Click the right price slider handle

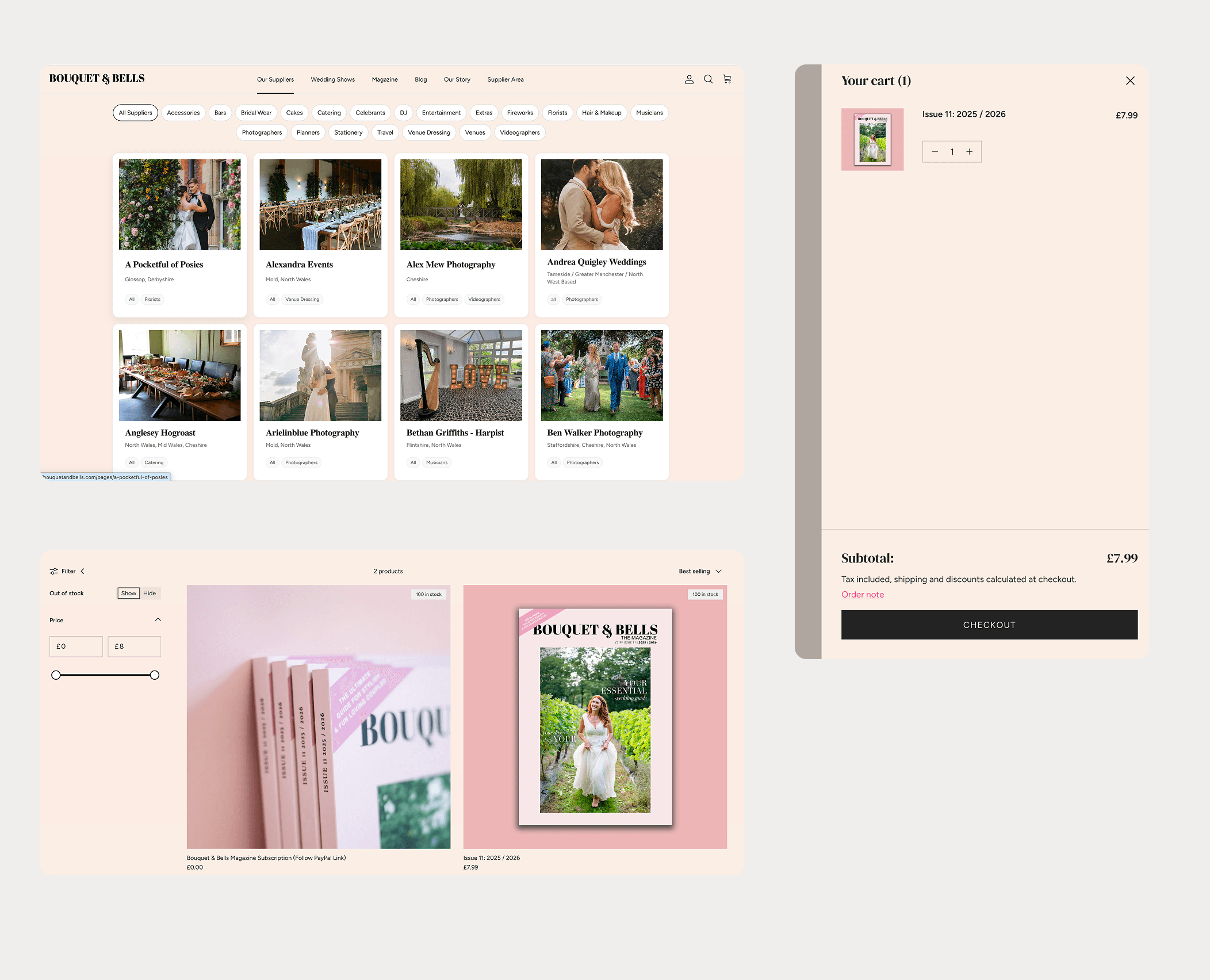(x=154, y=675)
